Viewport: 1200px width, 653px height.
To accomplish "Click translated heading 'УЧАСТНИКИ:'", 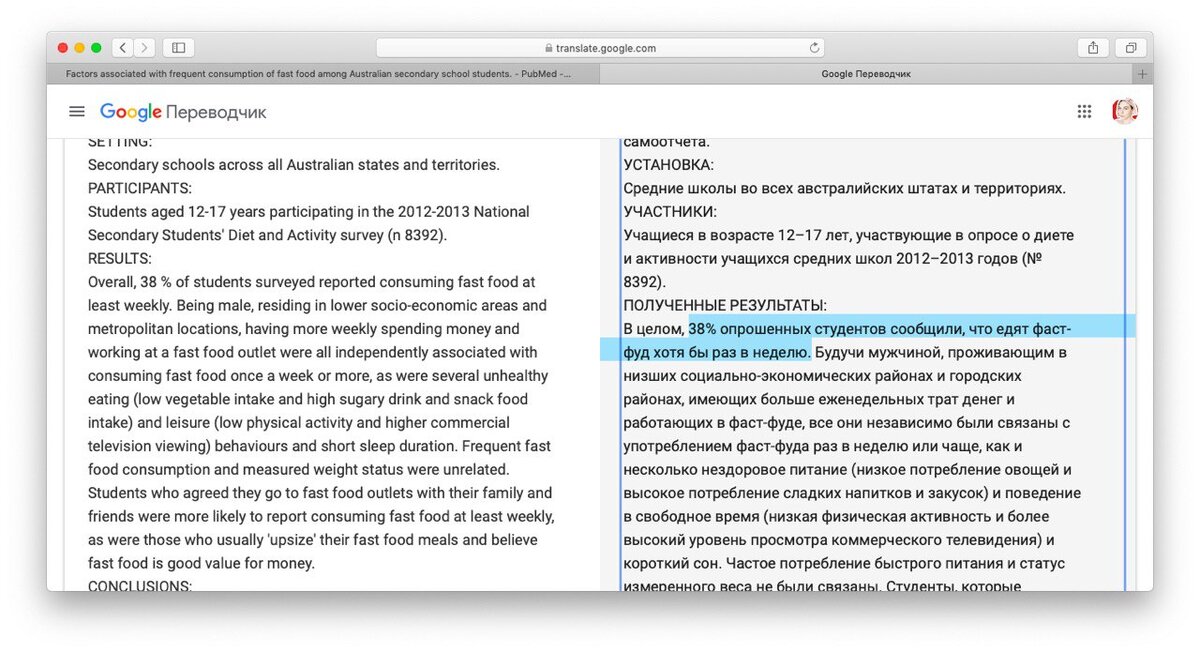I will coord(670,212).
